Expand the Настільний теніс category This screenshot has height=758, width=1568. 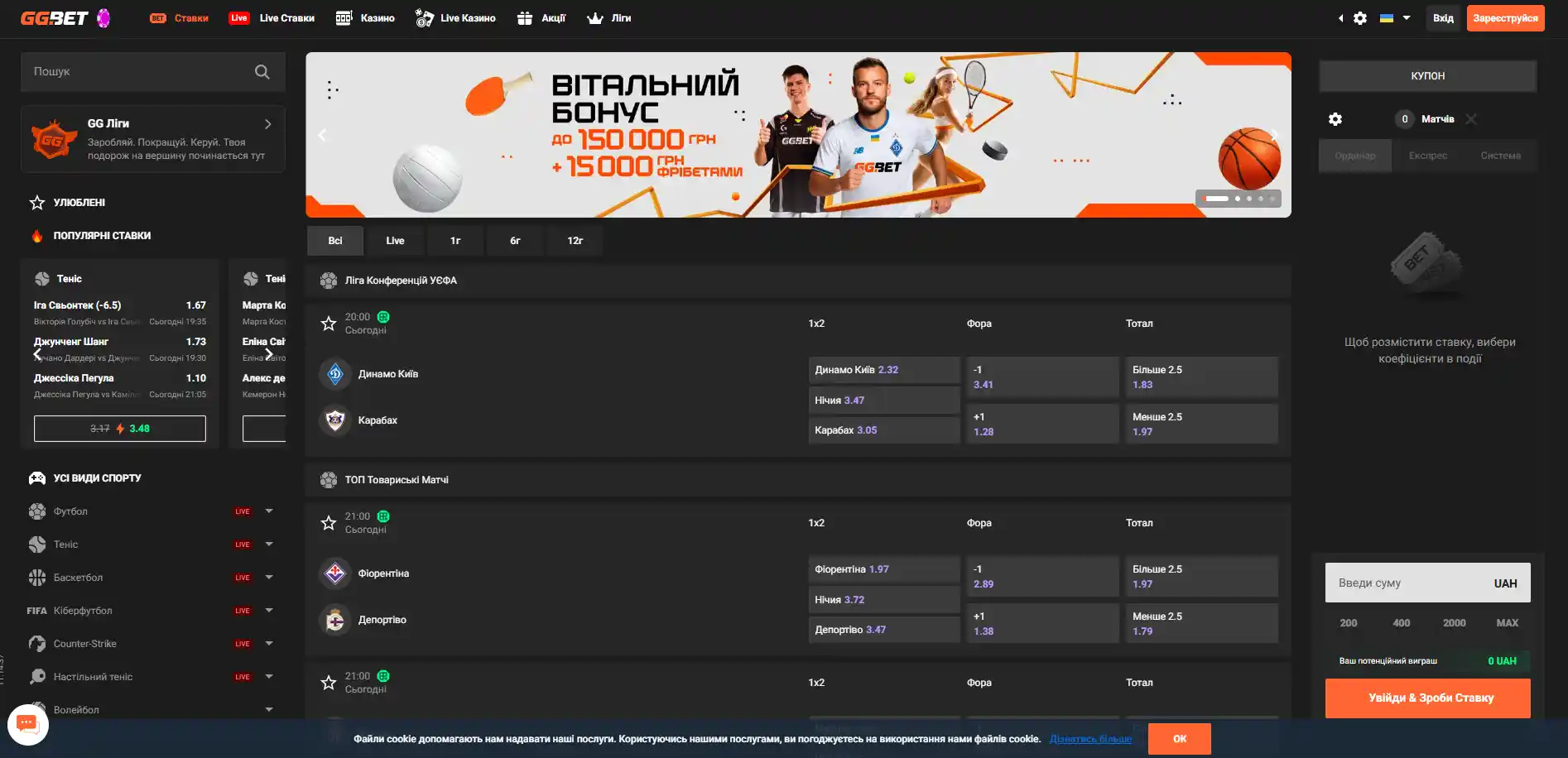269,677
